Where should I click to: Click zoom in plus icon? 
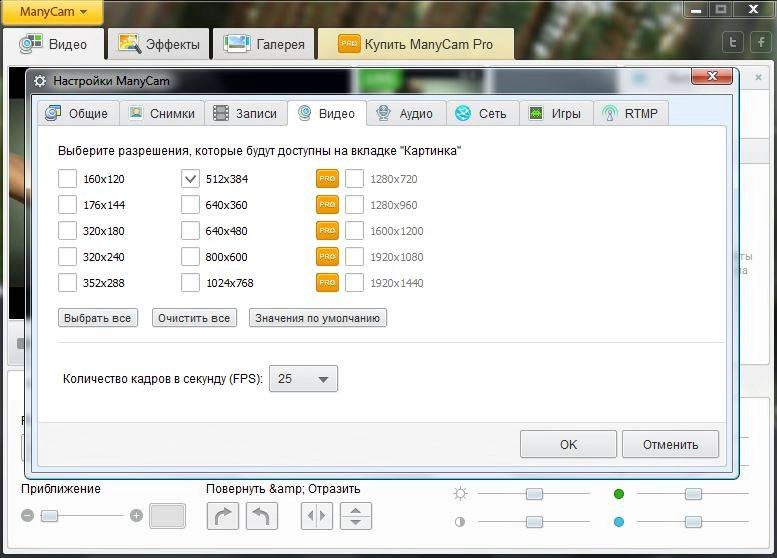(x=136, y=516)
